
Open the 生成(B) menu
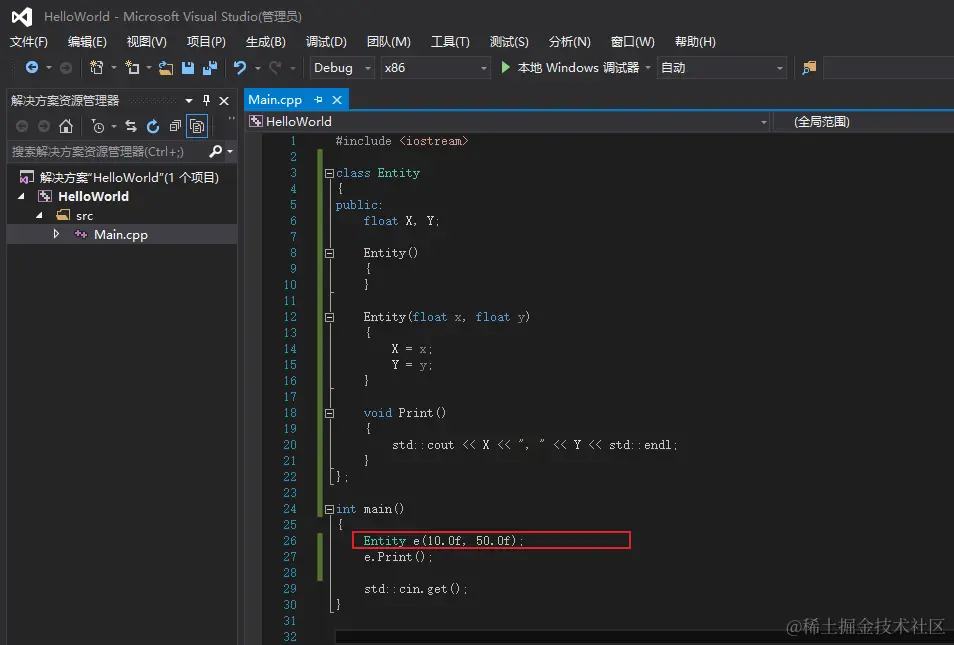(266, 41)
